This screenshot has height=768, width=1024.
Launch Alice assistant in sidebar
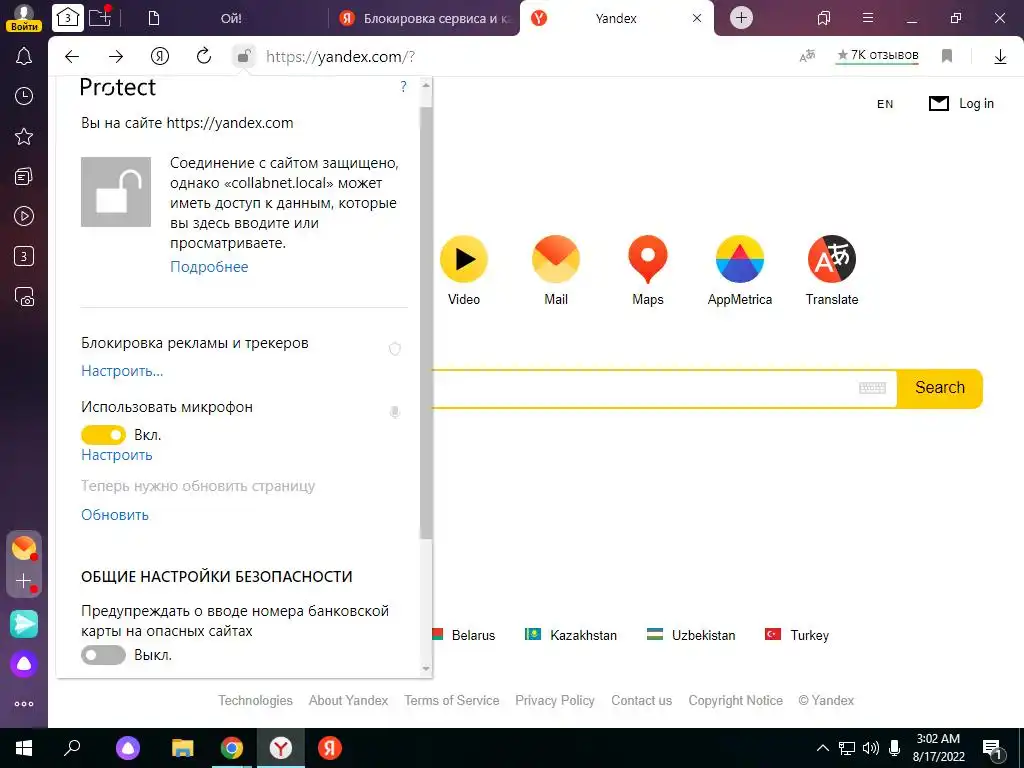tap(24, 664)
